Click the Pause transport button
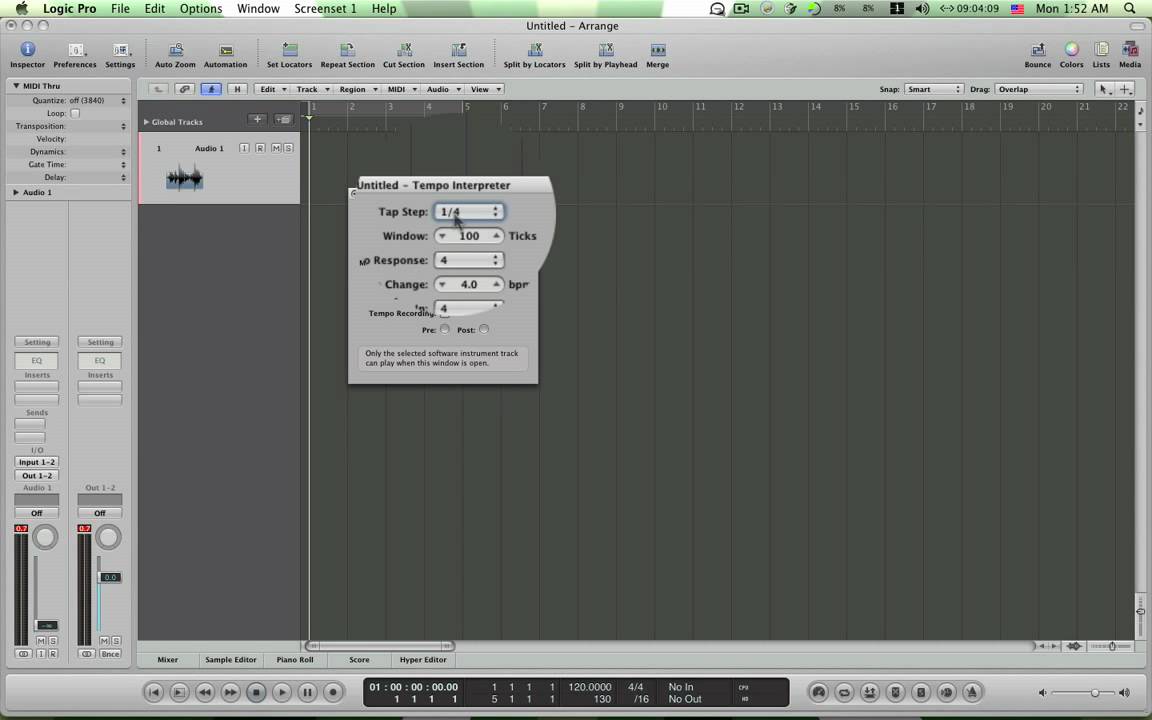Image resolution: width=1152 pixels, height=720 pixels. click(x=308, y=692)
